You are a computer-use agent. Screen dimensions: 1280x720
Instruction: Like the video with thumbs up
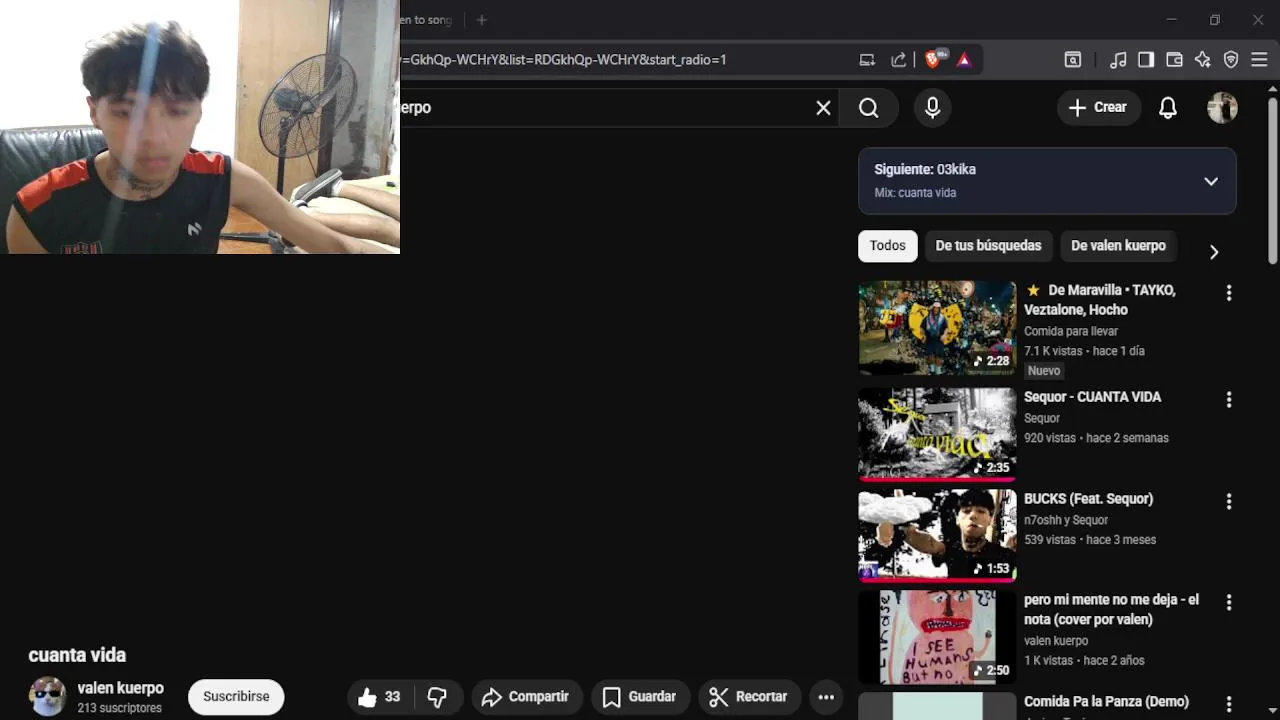380,697
